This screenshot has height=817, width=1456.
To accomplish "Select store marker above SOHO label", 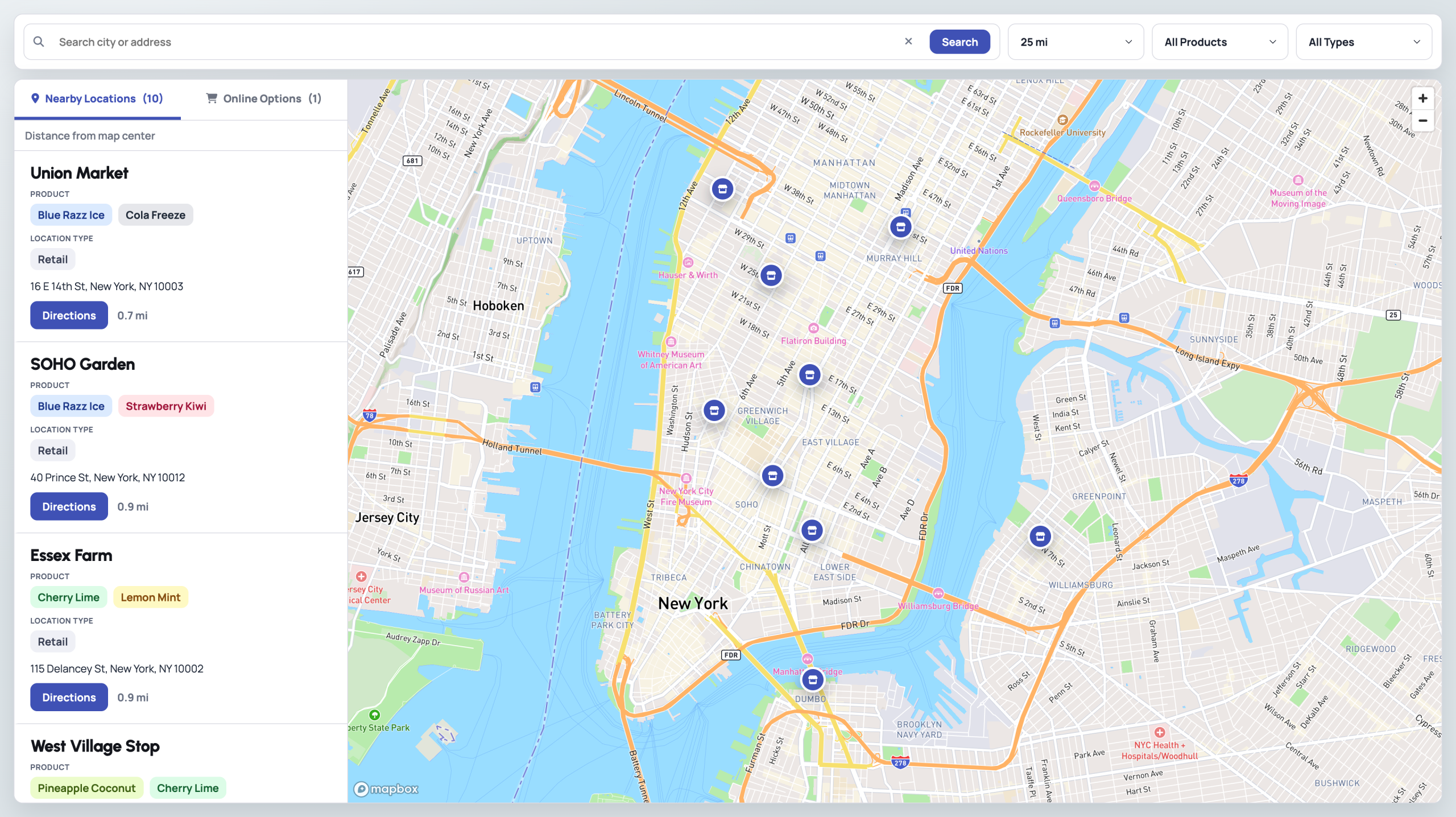I will pos(772,476).
